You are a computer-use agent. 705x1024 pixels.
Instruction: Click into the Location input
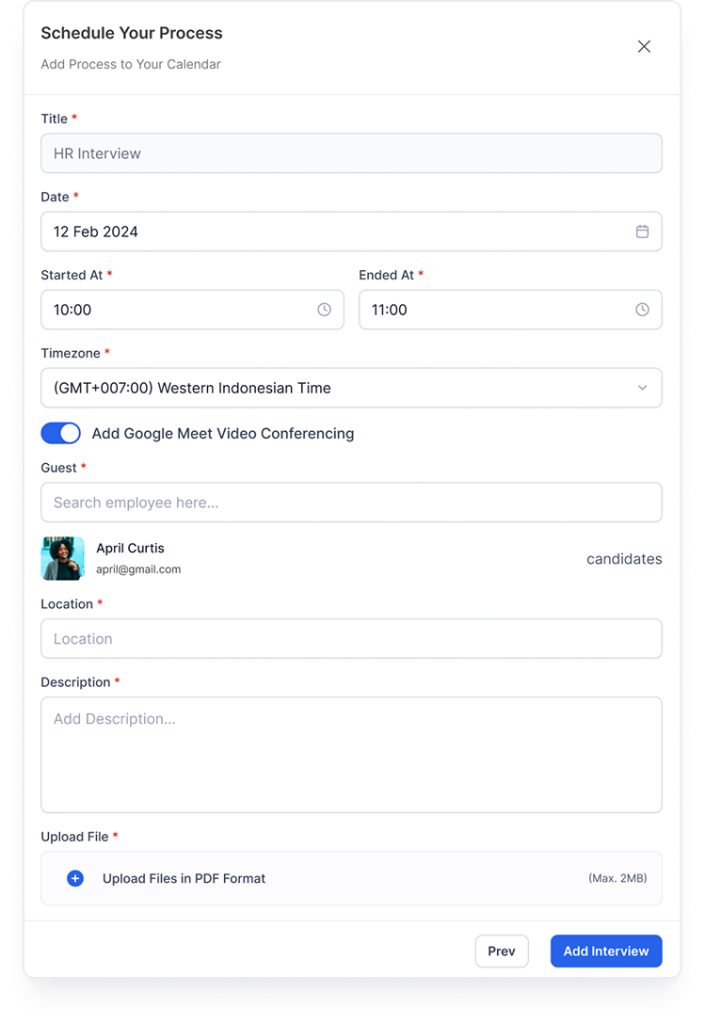pos(351,639)
